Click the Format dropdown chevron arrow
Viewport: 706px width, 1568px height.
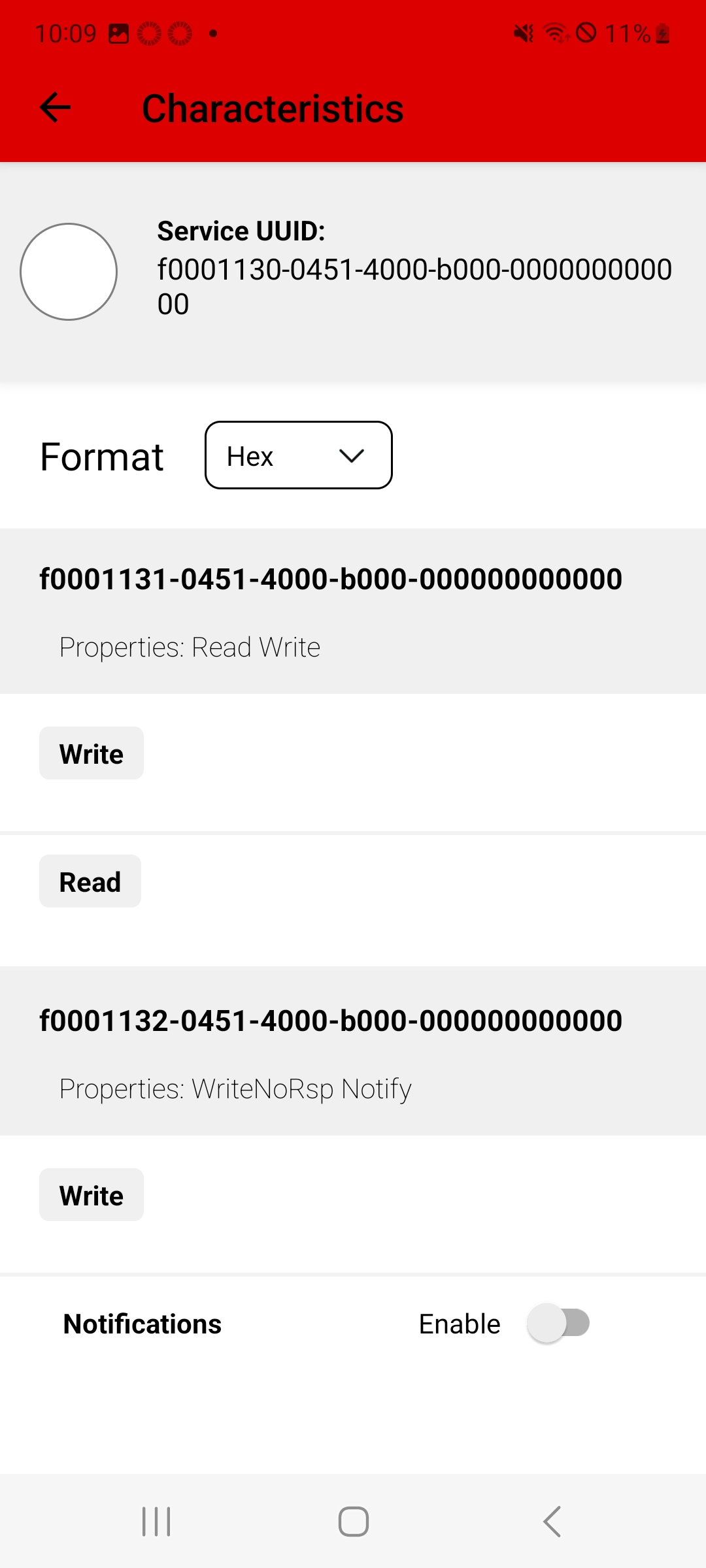click(352, 456)
